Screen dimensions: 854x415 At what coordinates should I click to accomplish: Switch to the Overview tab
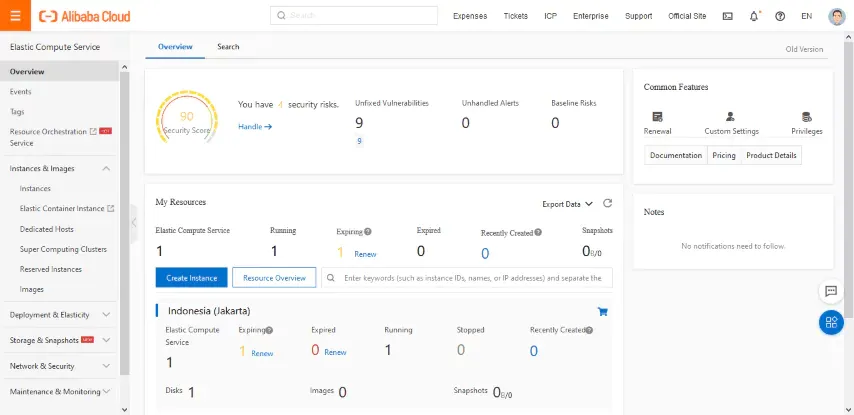click(x=175, y=47)
